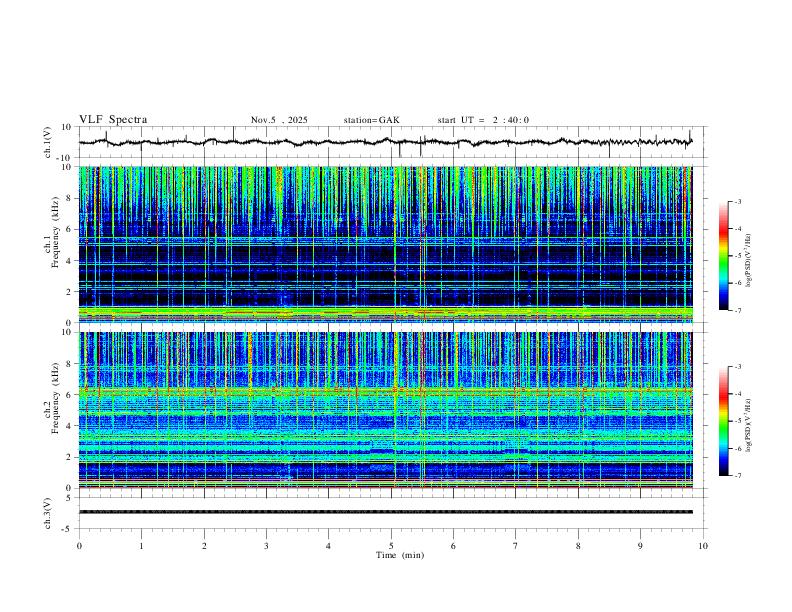Click the time axis end label "10"

pos(703,546)
